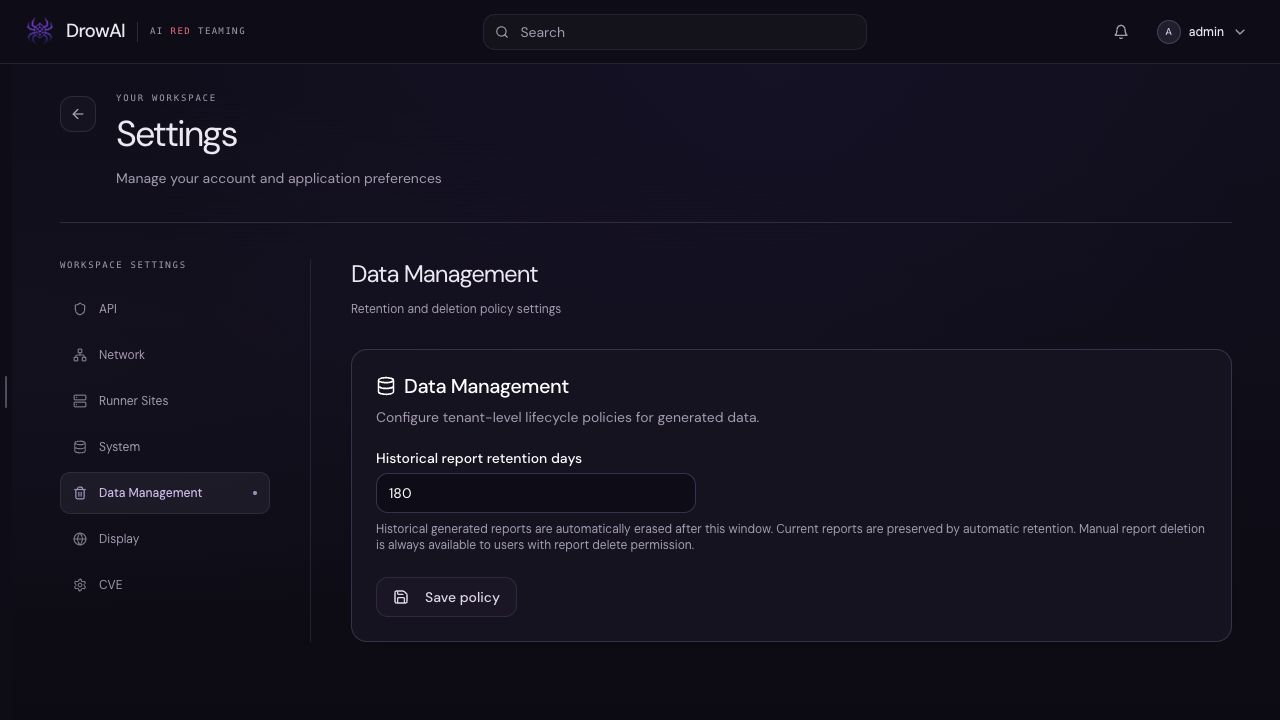Click the Network nodes icon
Screen dimensions: 1280x720
pos(80,355)
